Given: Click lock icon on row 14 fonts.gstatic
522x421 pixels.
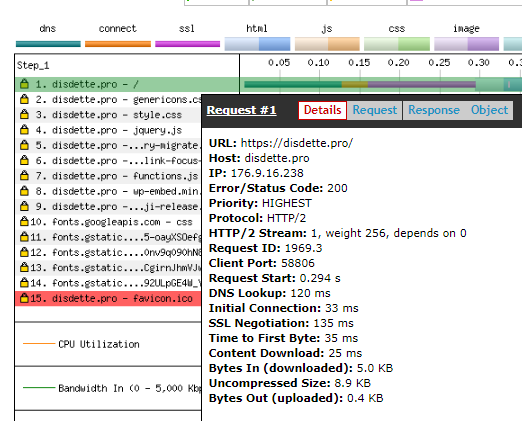Looking at the screenshot, I should tap(24, 283).
